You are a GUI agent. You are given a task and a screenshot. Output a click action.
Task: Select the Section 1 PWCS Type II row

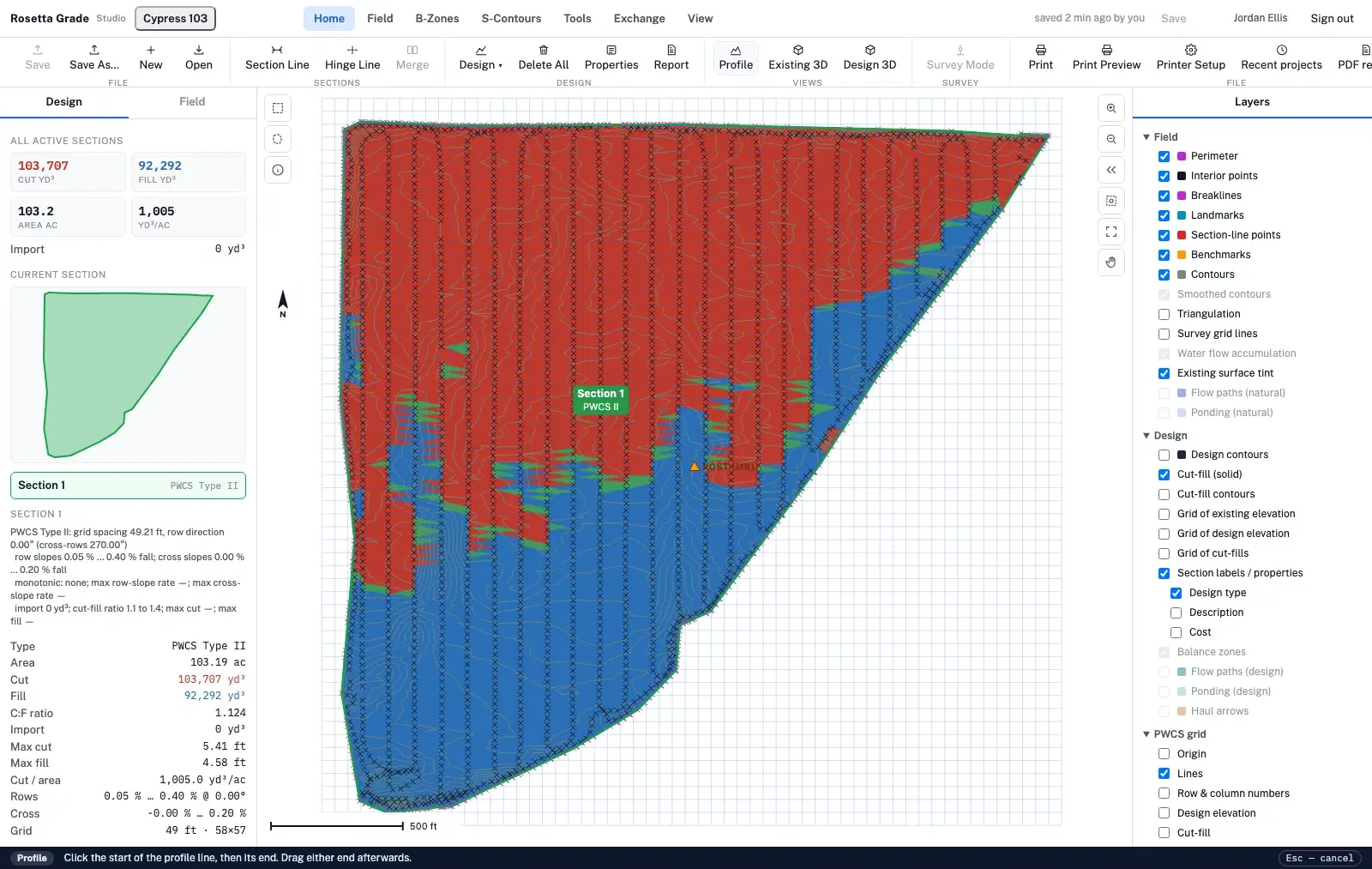coord(128,486)
